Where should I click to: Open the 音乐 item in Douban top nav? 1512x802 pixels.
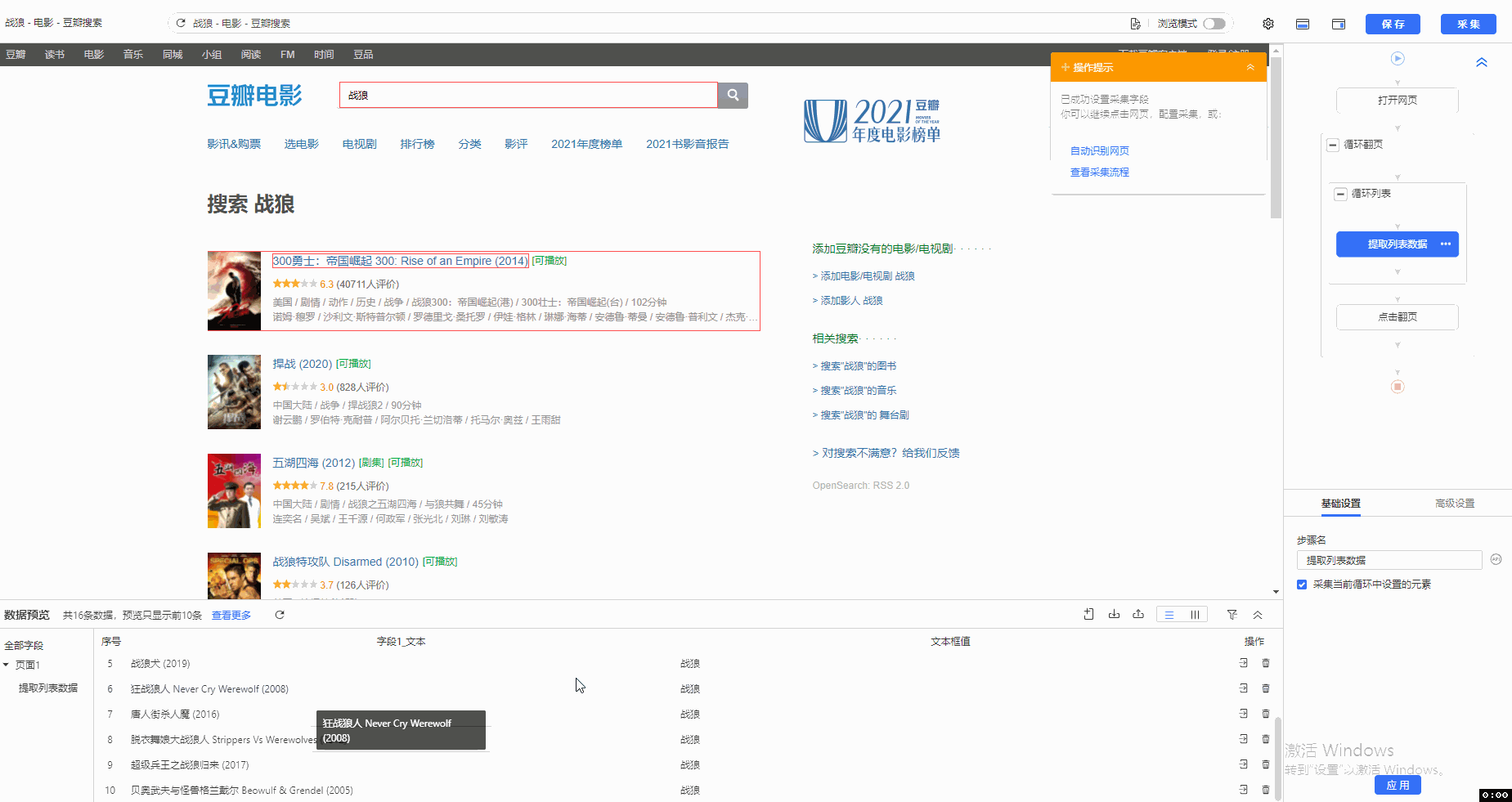click(133, 55)
